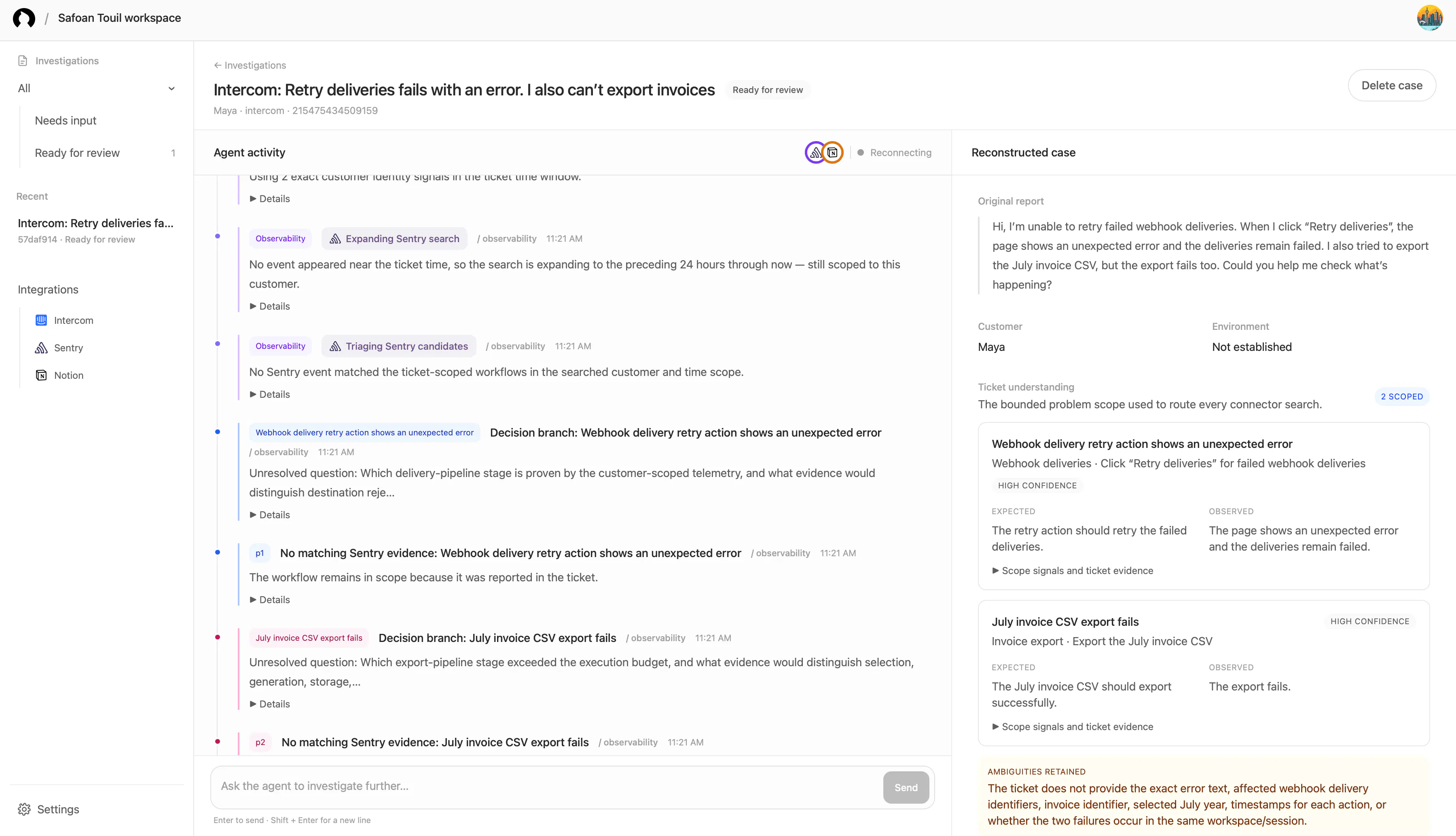This screenshot has width=1456, height=836.
Task: Open the Sentry integration
Action: coord(68,348)
